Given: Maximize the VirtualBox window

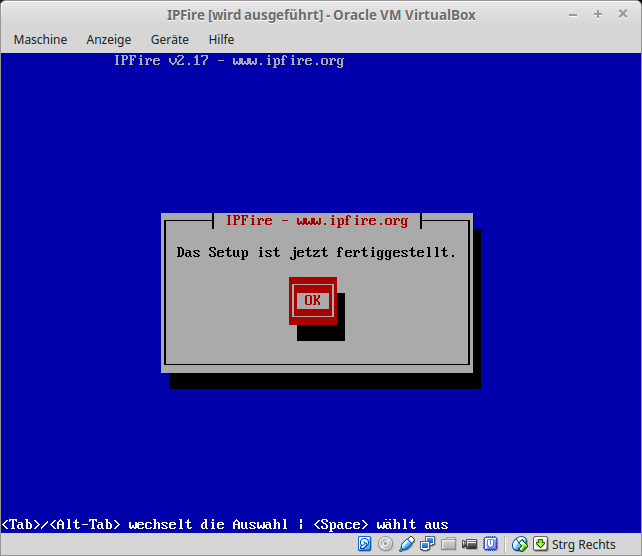Looking at the screenshot, I should point(598,14).
